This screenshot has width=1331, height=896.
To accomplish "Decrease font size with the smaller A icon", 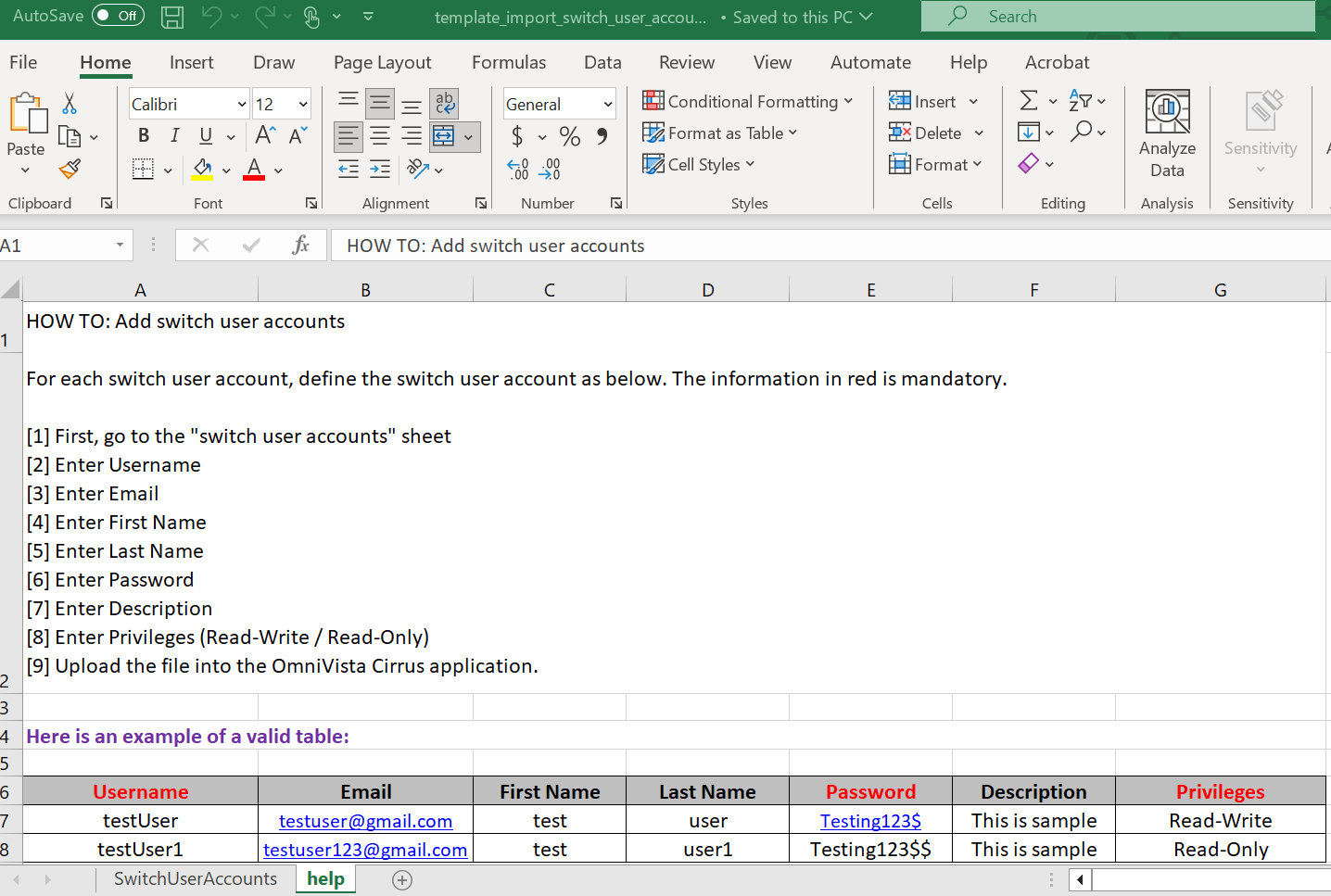I will (298, 135).
